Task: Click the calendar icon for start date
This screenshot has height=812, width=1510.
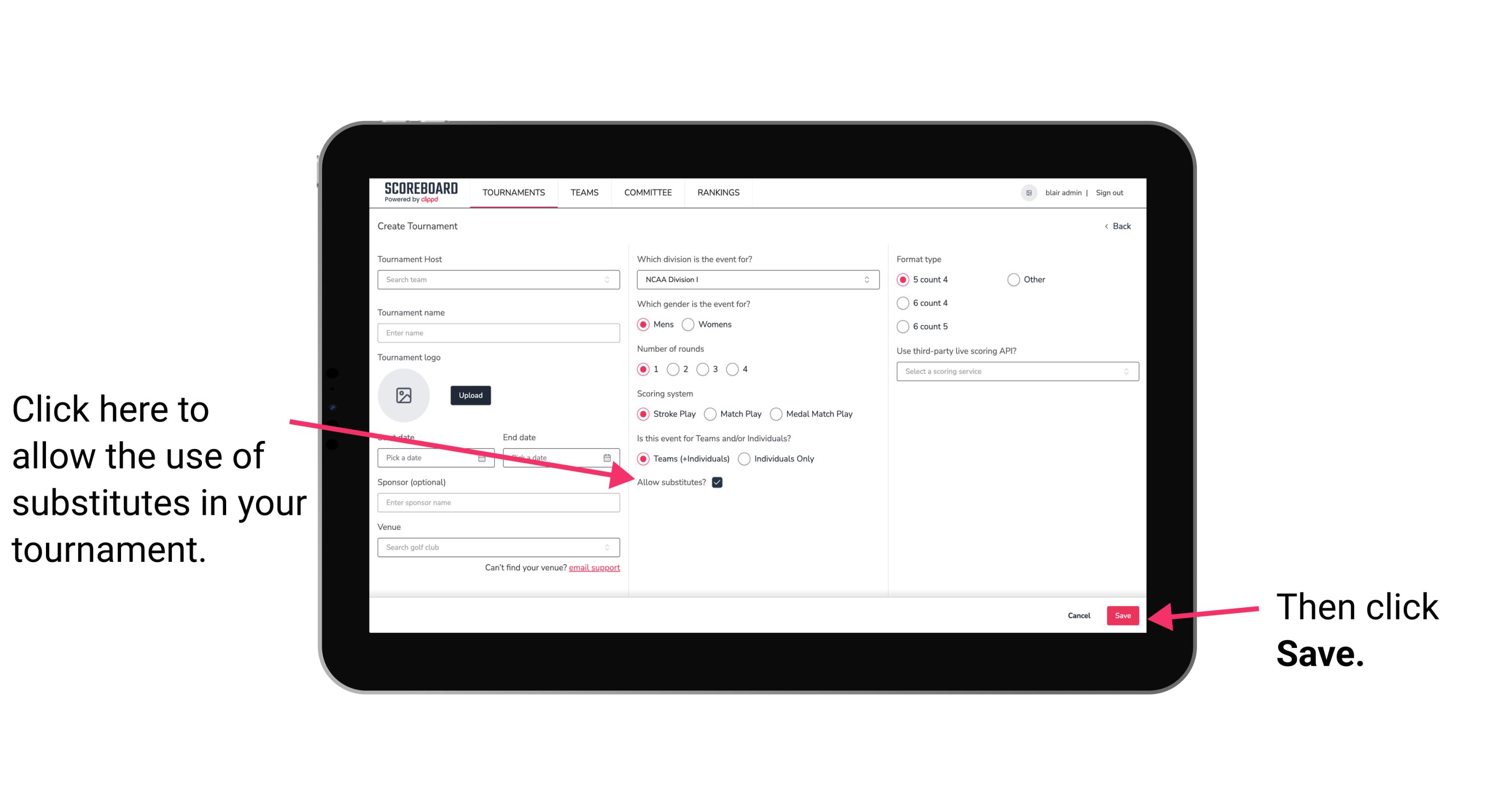Action: pyautogui.click(x=484, y=457)
